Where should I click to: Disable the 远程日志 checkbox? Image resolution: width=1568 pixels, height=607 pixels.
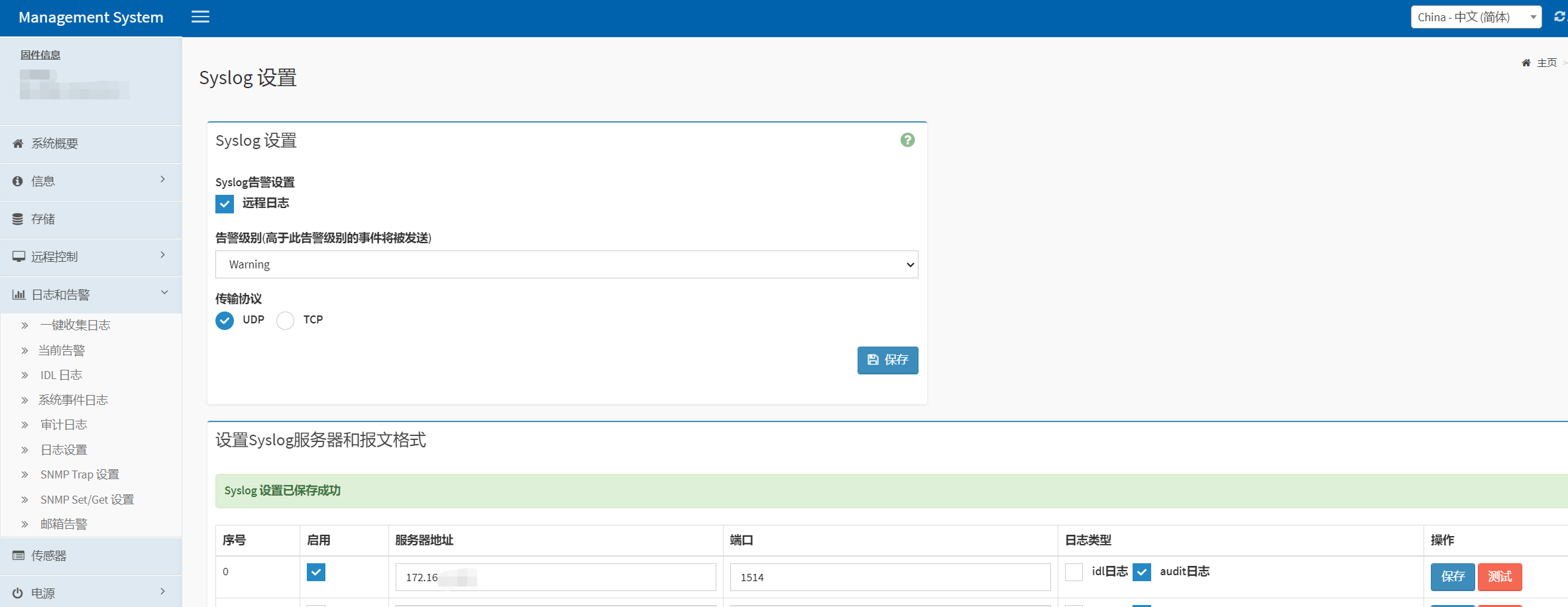[x=225, y=203]
